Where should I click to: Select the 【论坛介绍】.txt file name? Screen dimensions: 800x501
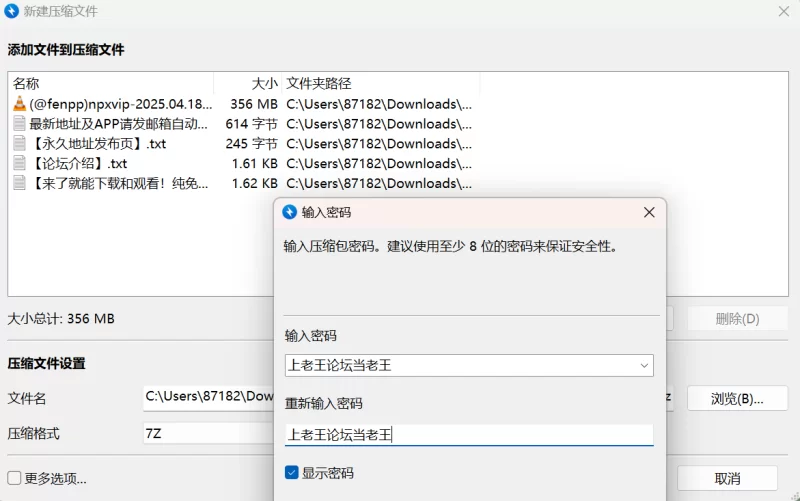(78, 164)
